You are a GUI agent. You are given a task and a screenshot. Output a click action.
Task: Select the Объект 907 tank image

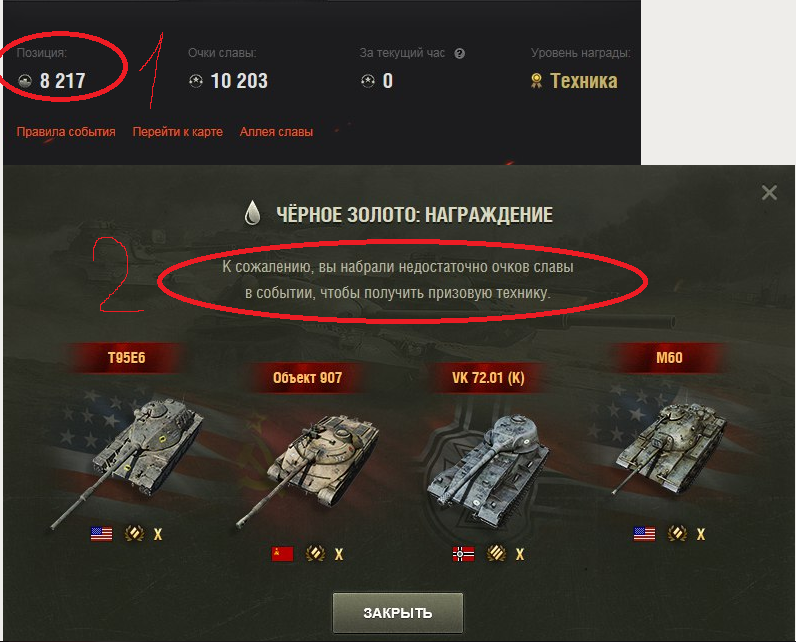tap(309, 469)
